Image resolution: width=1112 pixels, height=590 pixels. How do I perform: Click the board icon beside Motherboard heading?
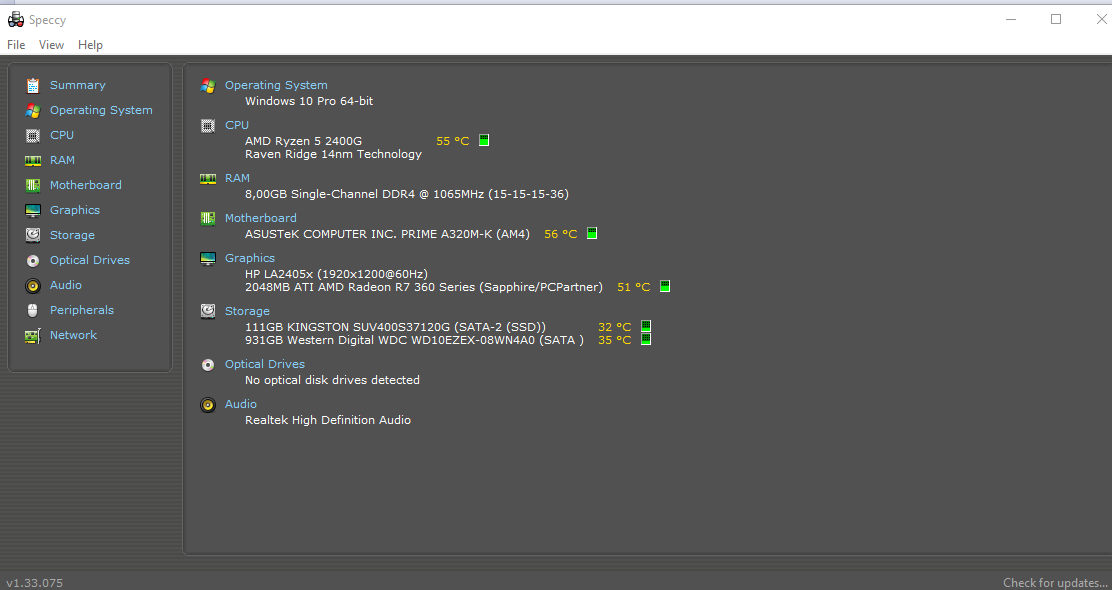point(208,218)
